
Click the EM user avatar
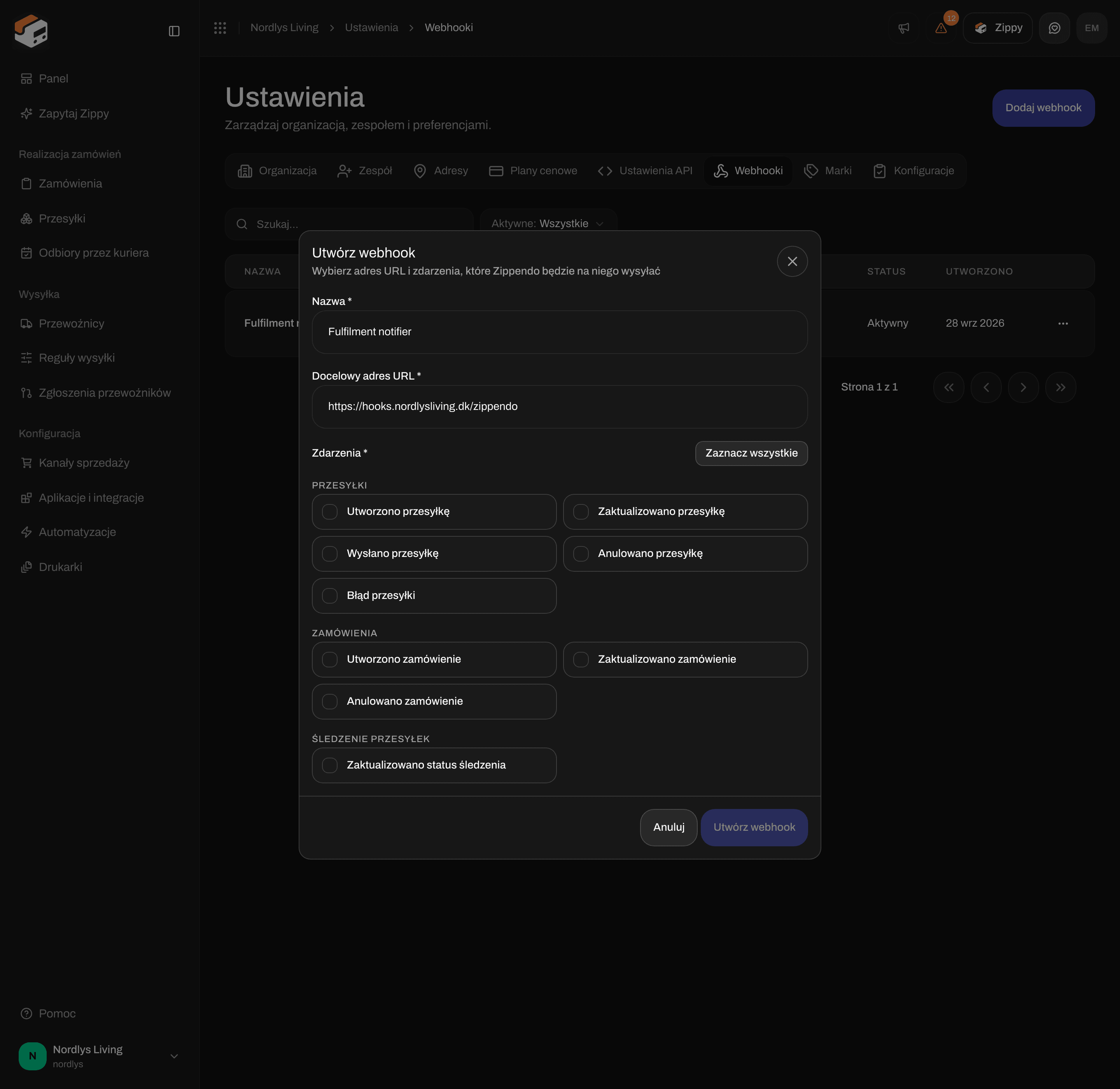click(x=1091, y=28)
